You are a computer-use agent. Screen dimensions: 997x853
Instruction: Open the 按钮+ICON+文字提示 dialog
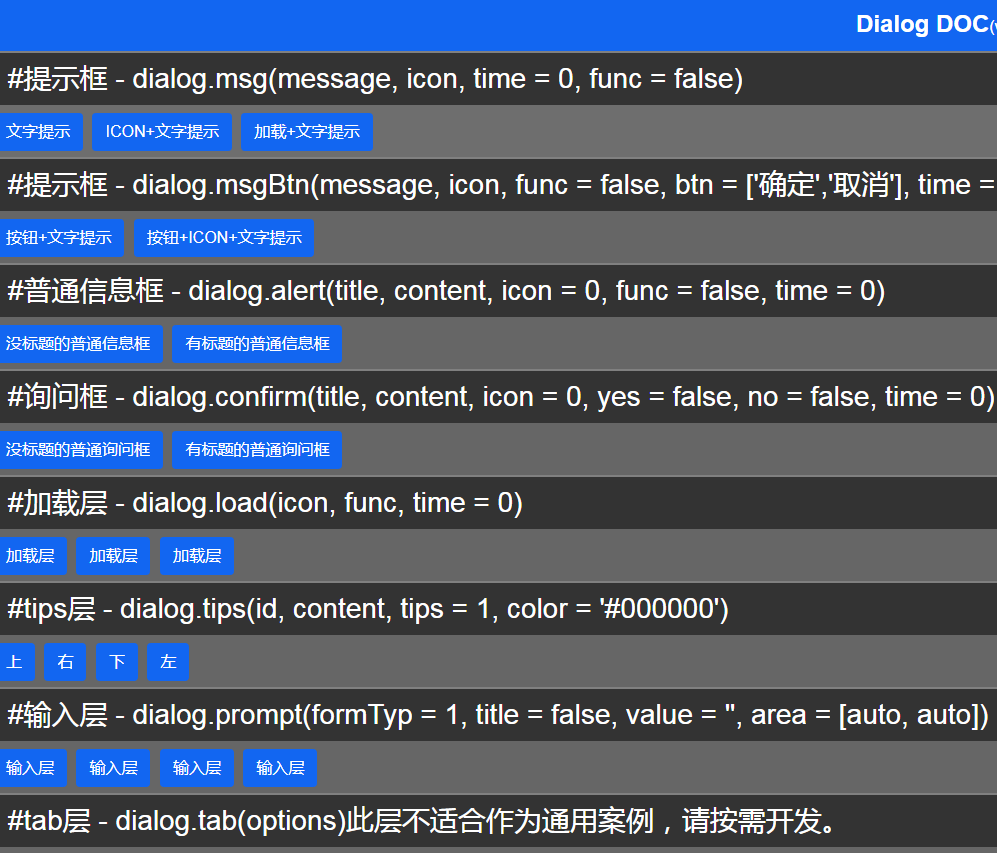[223, 238]
